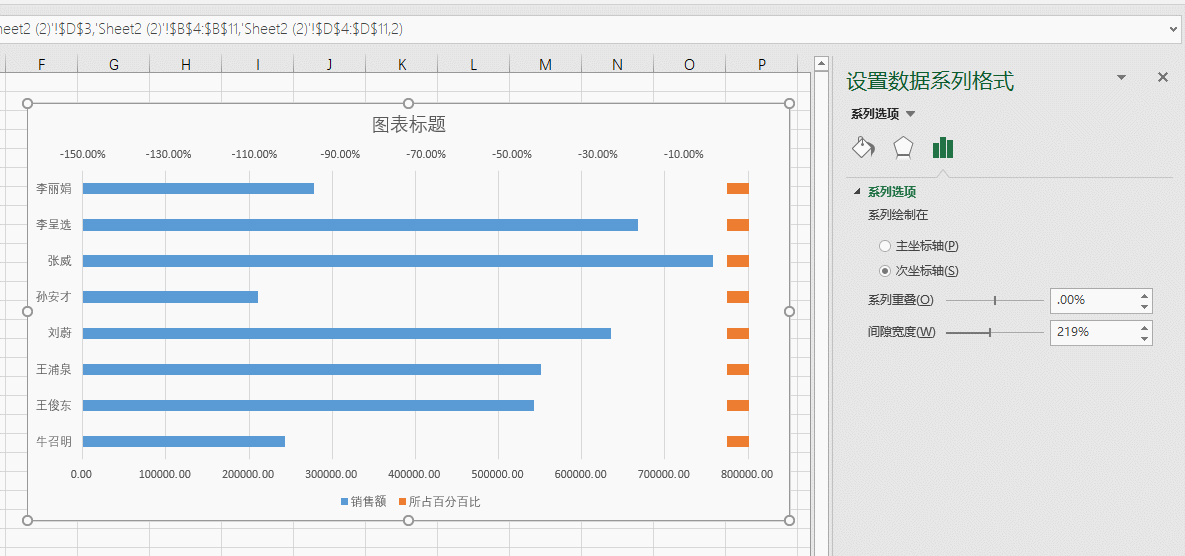Click the -10.00% secondary axis label
The image size is (1185, 556).
683,154
